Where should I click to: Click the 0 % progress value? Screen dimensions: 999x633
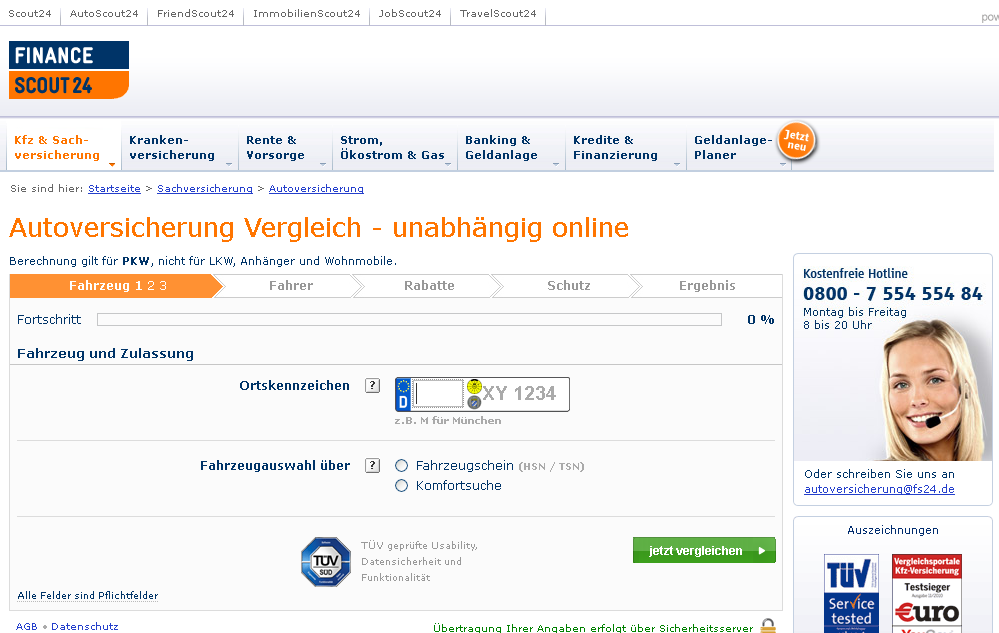pos(761,320)
